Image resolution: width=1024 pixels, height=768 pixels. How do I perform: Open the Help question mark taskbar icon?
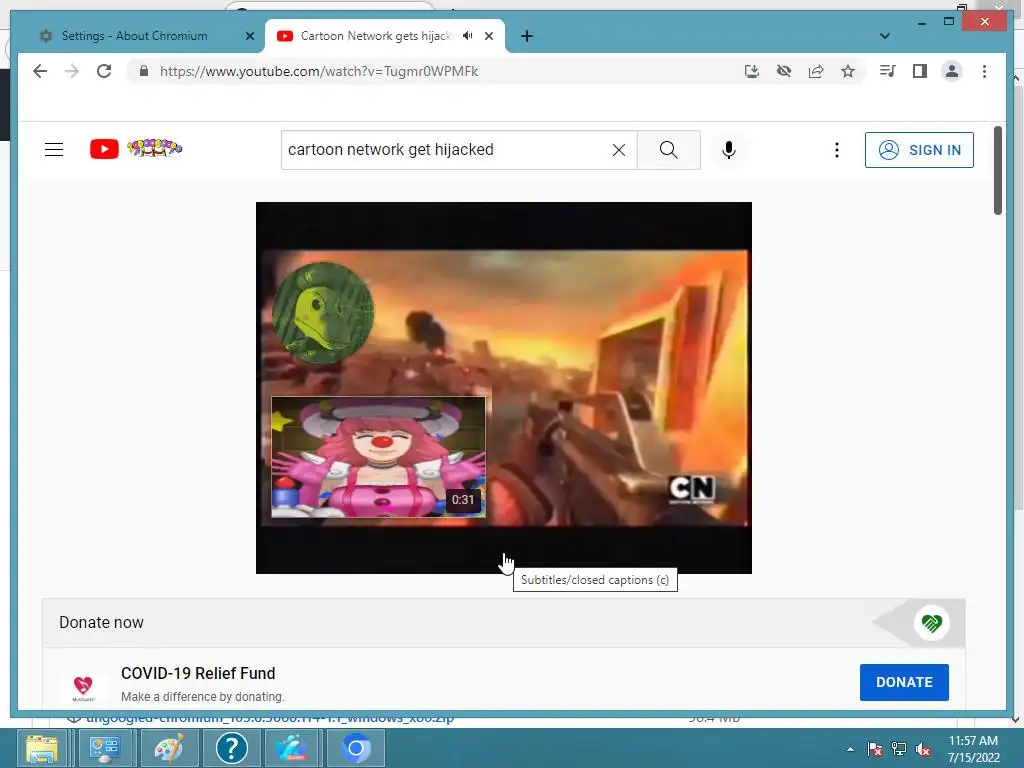tap(231, 748)
